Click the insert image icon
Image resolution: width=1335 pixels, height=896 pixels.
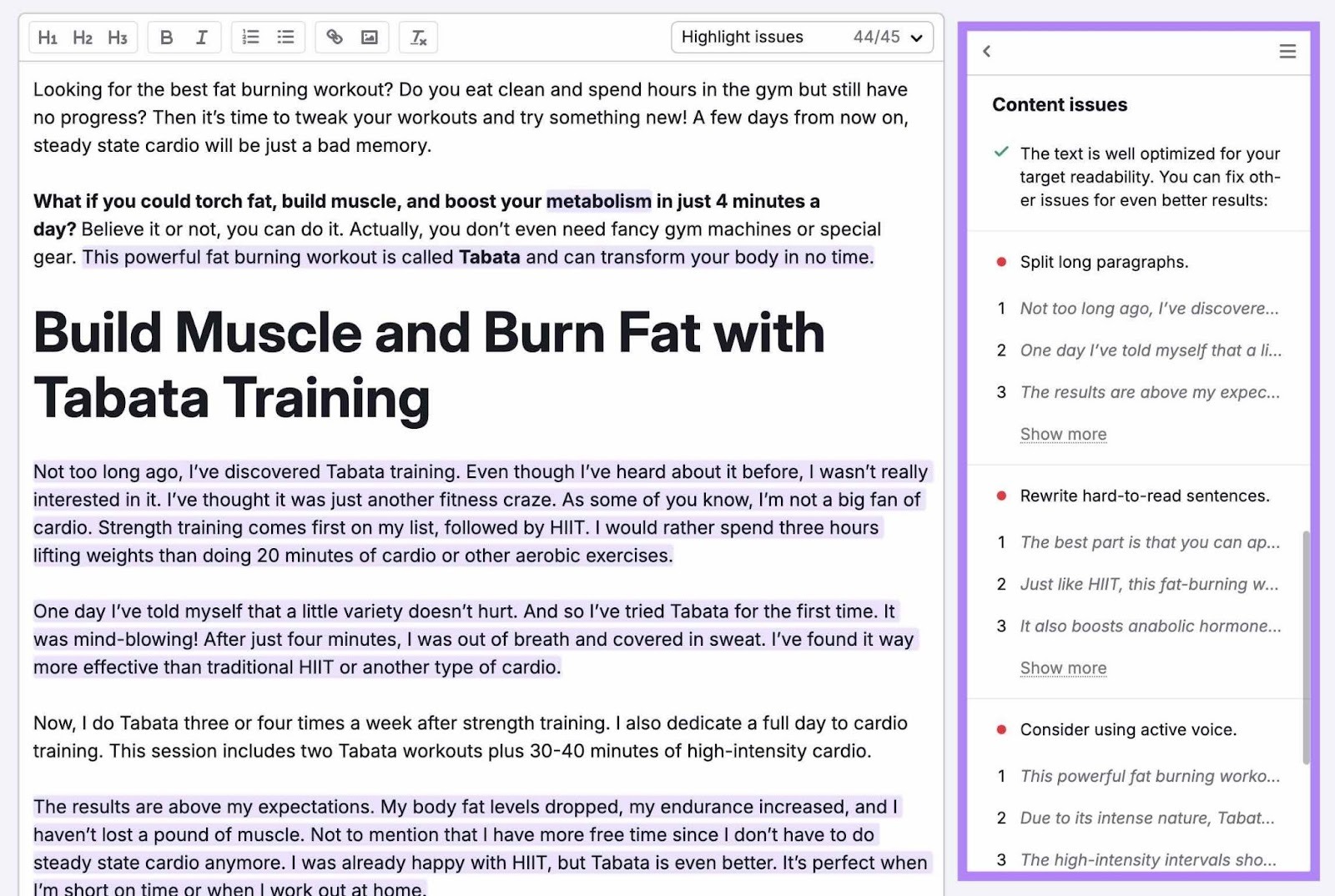click(370, 37)
